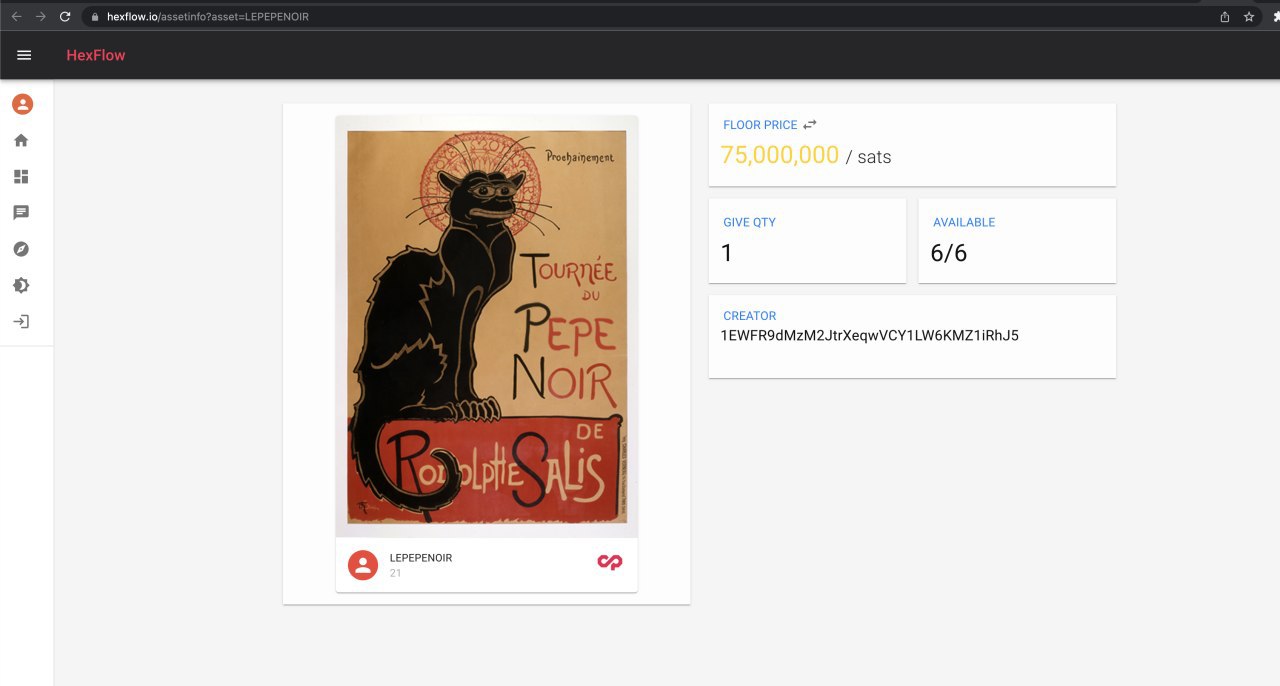Open the hamburger navigation menu
1280x686 pixels.
click(24, 55)
